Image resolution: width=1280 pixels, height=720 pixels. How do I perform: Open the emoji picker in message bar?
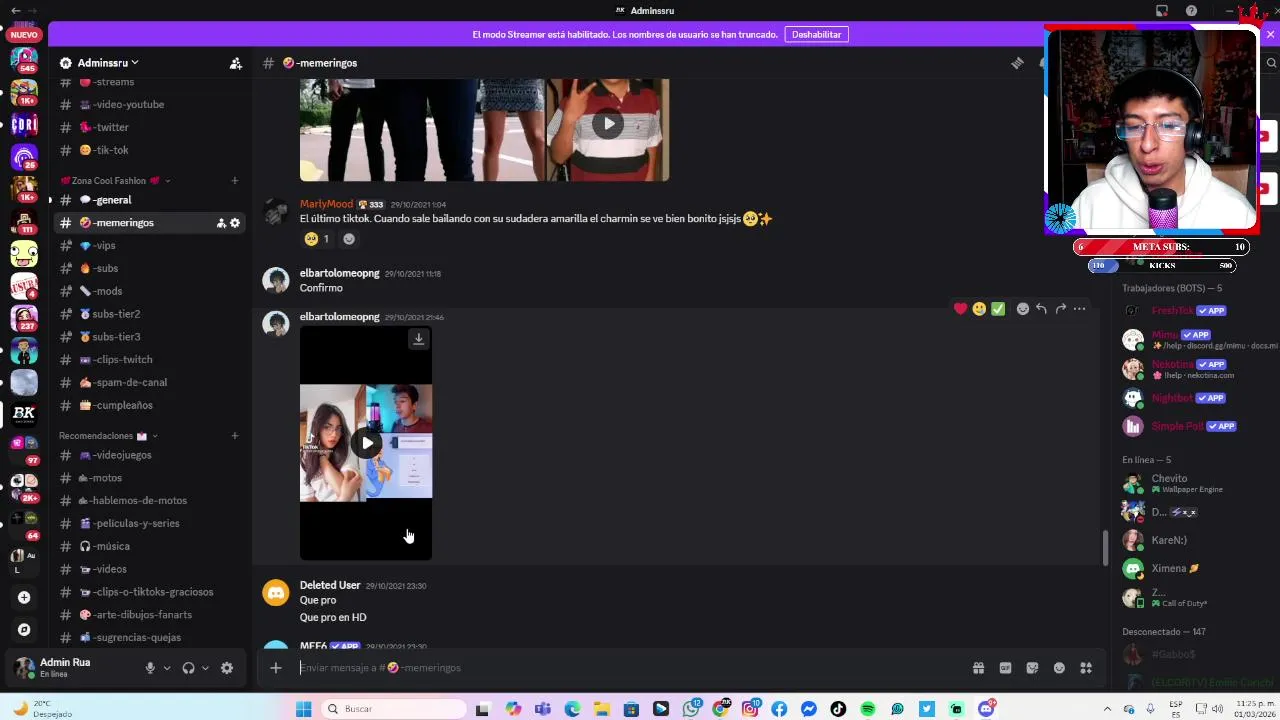pyautogui.click(x=1059, y=668)
